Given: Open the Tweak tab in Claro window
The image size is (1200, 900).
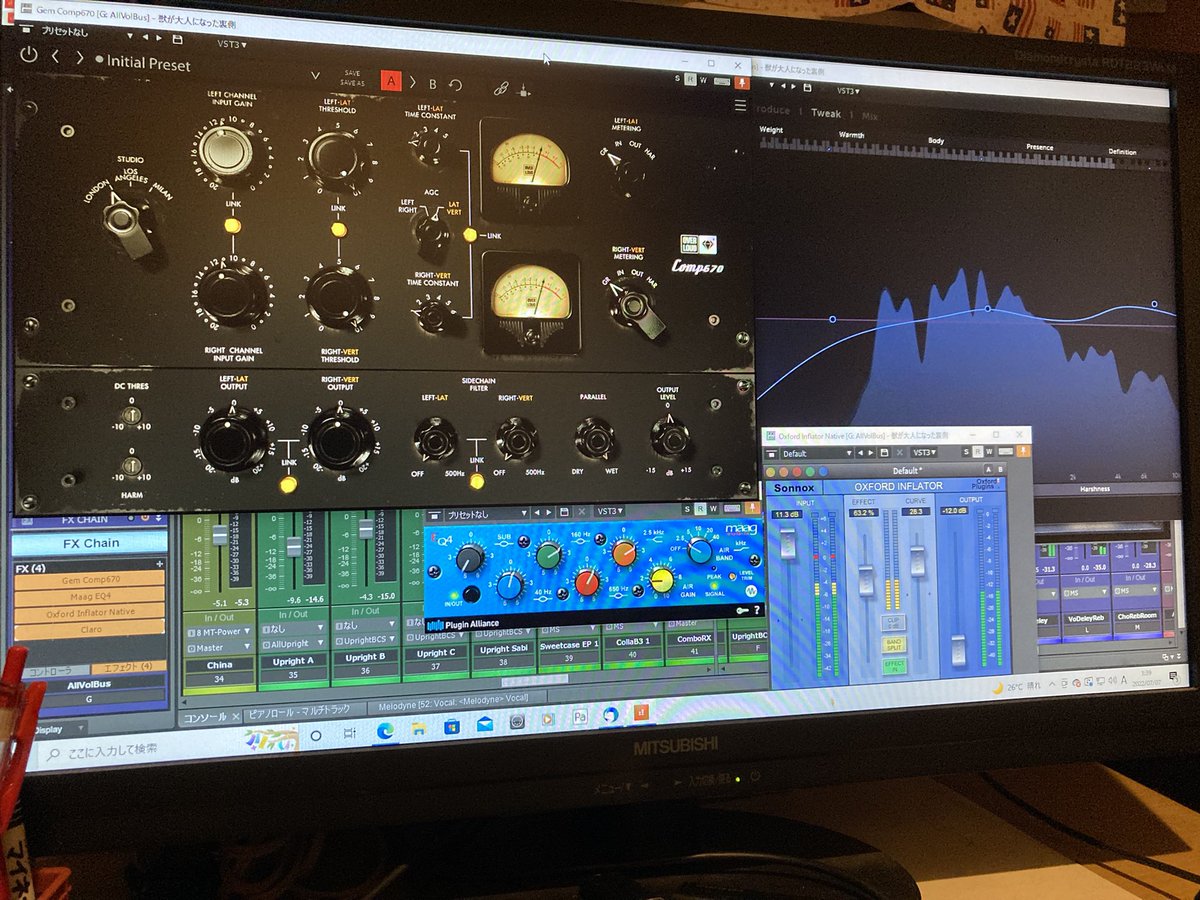Looking at the screenshot, I should tap(826, 113).
